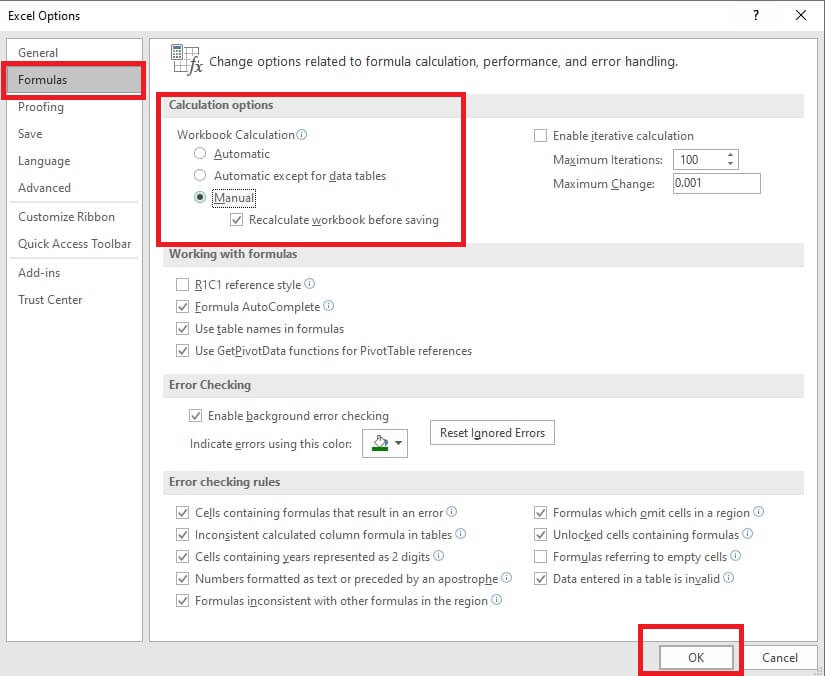Image resolution: width=825 pixels, height=676 pixels.
Task: Toggle Formulas which omit cells in a region
Action: pyautogui.click(x=540, y=512)
